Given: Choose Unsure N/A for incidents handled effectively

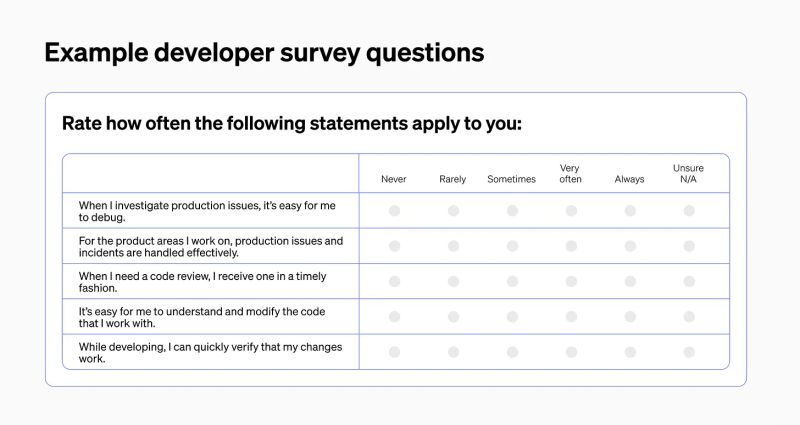Looking at the screenshot, I should coord(689,246).
